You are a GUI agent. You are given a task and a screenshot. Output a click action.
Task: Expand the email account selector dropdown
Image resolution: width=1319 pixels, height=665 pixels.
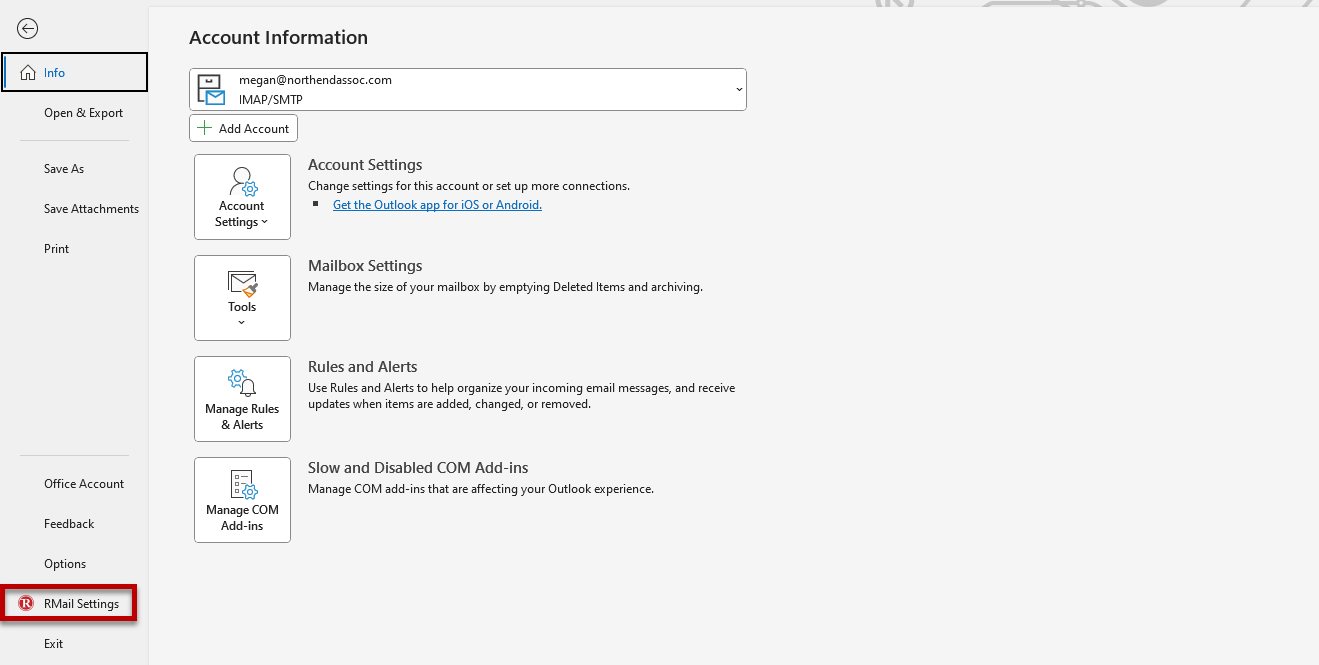(x=739, y=90)
